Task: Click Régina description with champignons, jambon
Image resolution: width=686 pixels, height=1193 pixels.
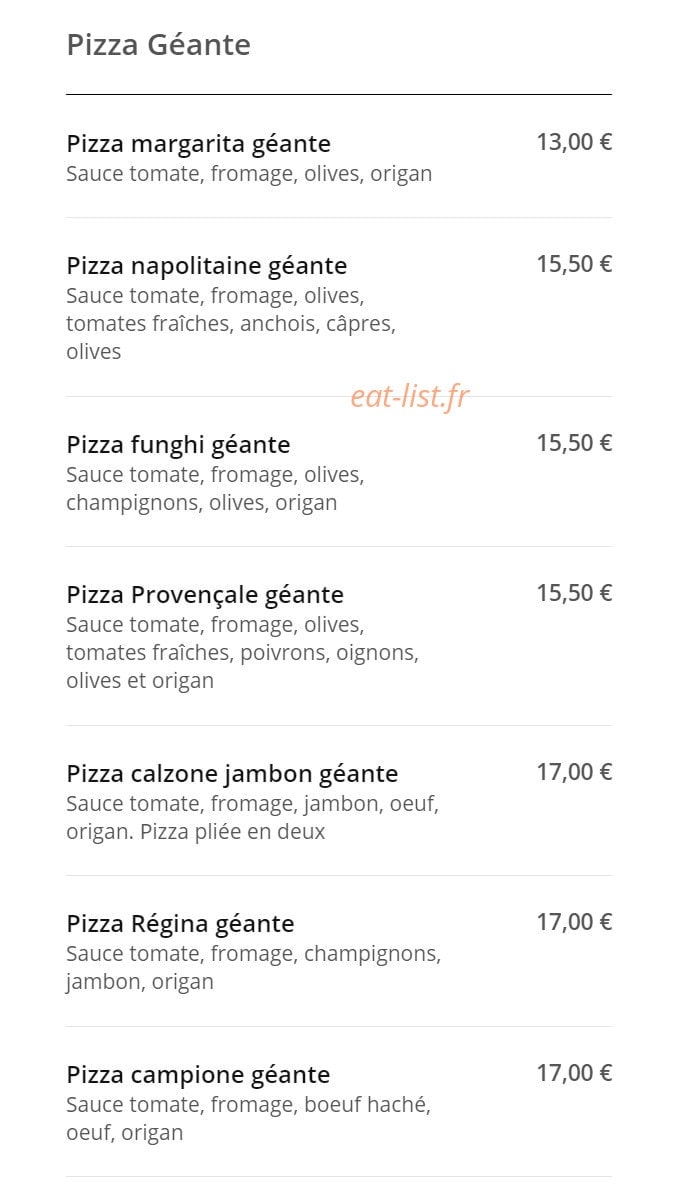Action: (x=254, y=968)
